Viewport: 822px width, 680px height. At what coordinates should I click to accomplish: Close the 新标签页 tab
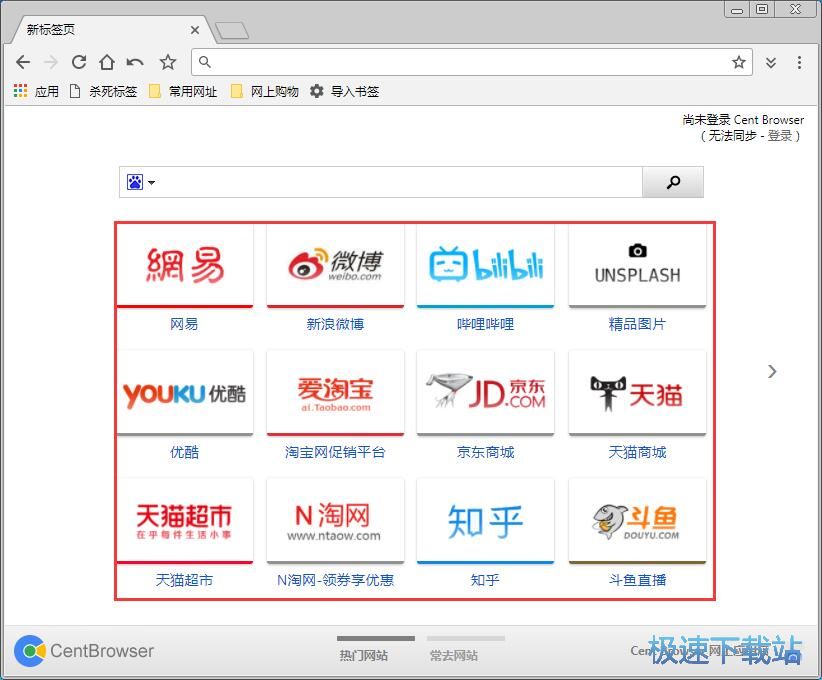pyautogui.click(x=194, y=30)
